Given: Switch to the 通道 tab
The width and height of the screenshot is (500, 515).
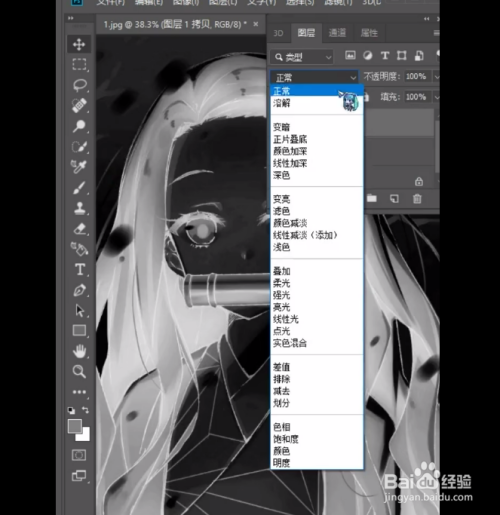Looking at the screenshot, I should click(337, 33).
